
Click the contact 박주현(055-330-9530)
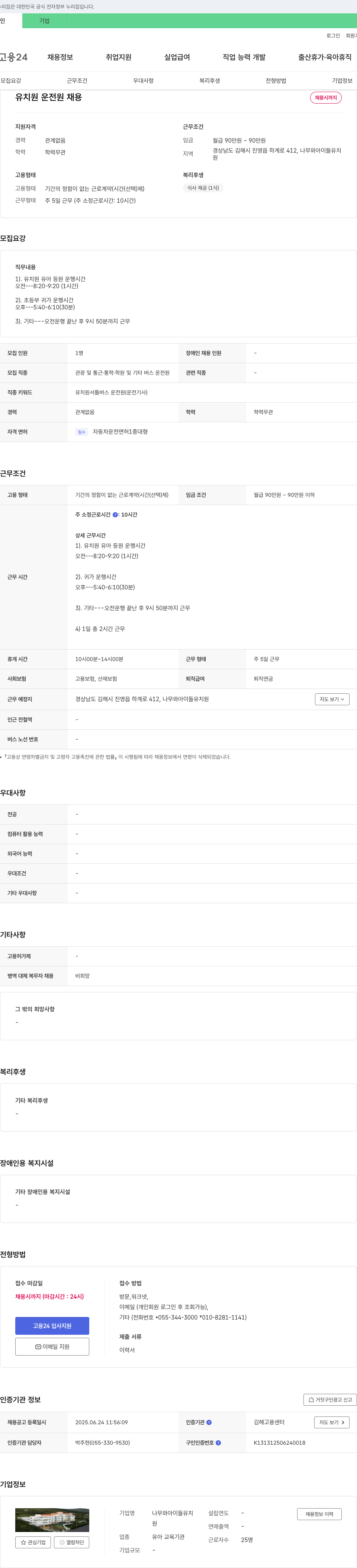(103, 1442)
